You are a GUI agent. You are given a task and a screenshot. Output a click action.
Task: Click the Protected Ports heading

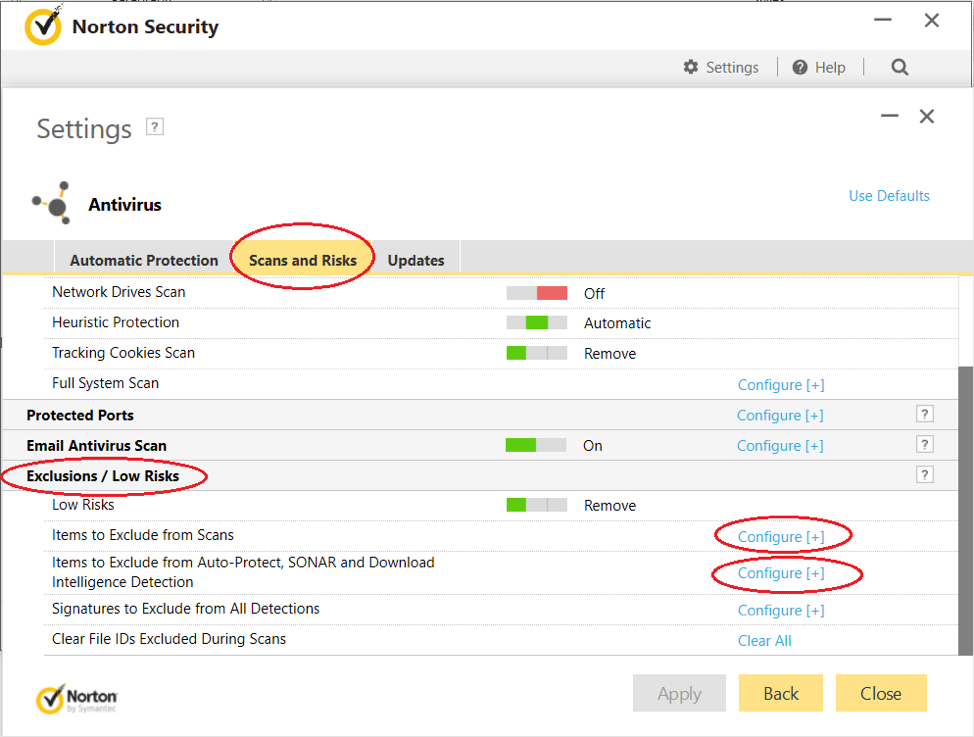(x=80, y=415)
